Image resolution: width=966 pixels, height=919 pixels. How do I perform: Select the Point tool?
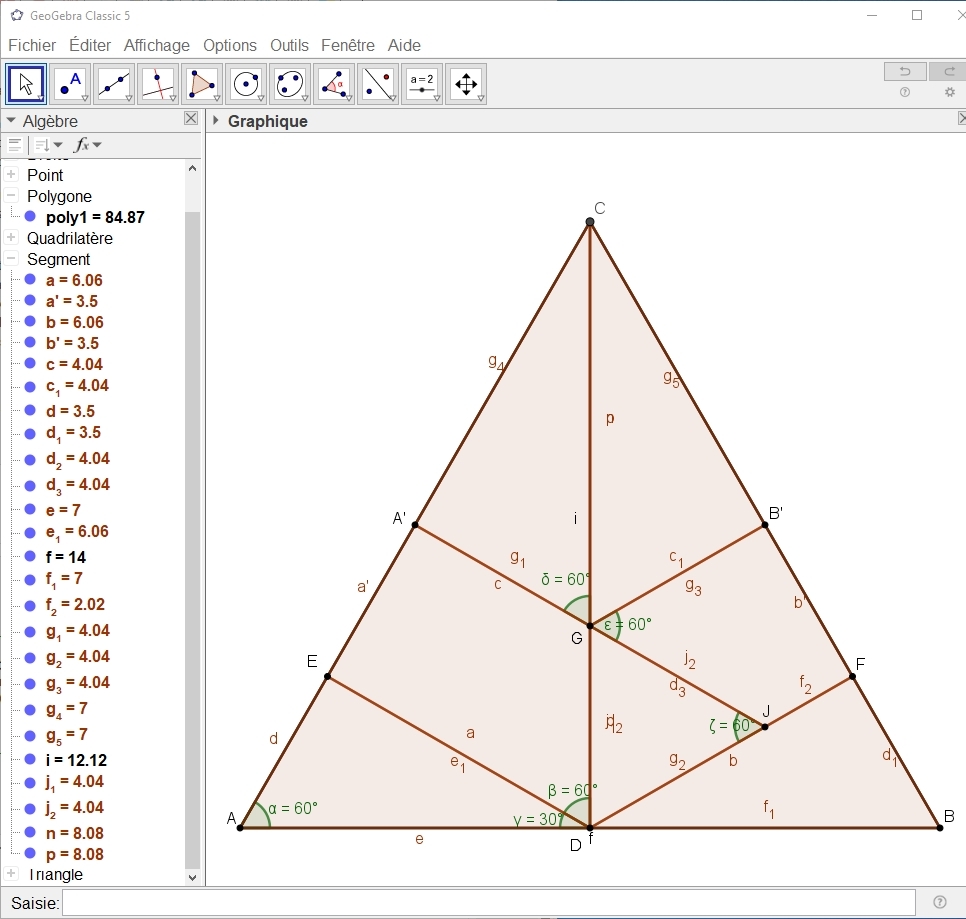(70, 84)
